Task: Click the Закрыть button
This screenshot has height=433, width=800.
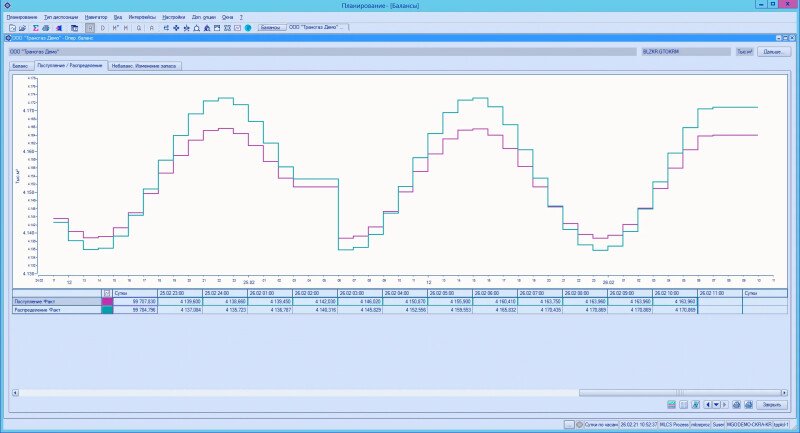Action: click(x=770, y=405)
